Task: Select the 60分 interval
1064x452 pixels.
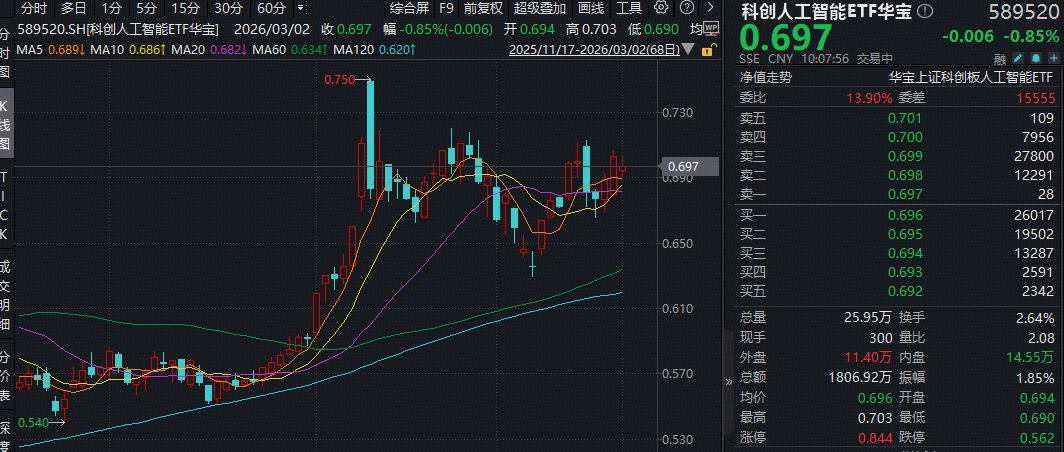Action: [271, 8]
